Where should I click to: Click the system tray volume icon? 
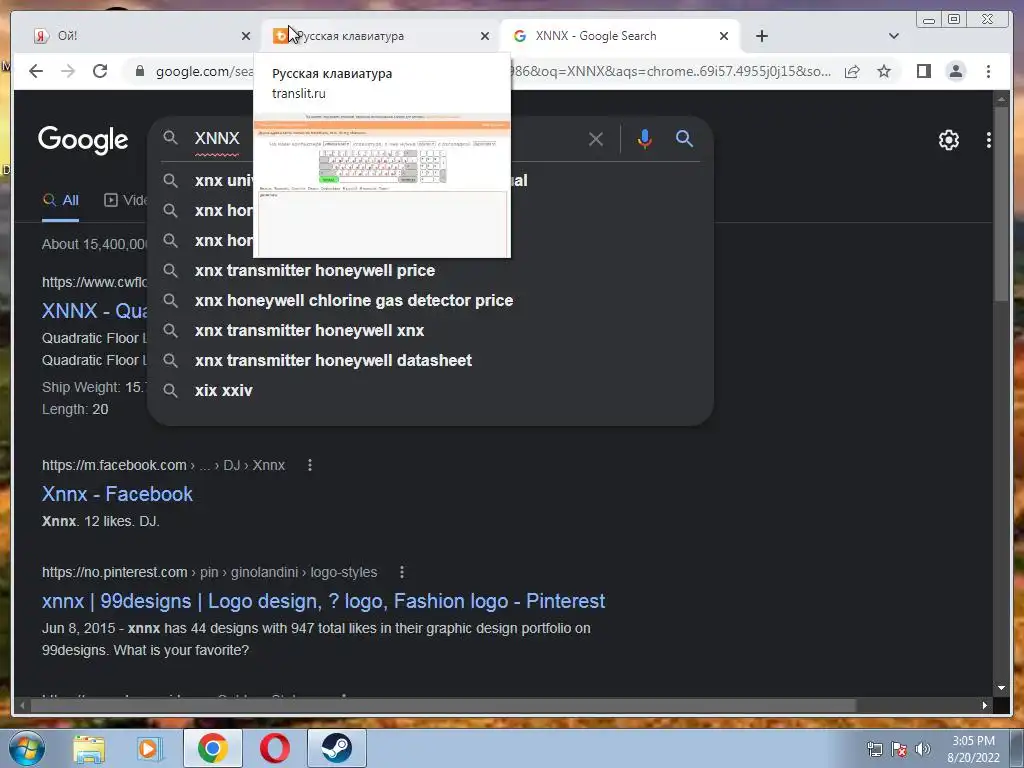(x=923, y=749)
